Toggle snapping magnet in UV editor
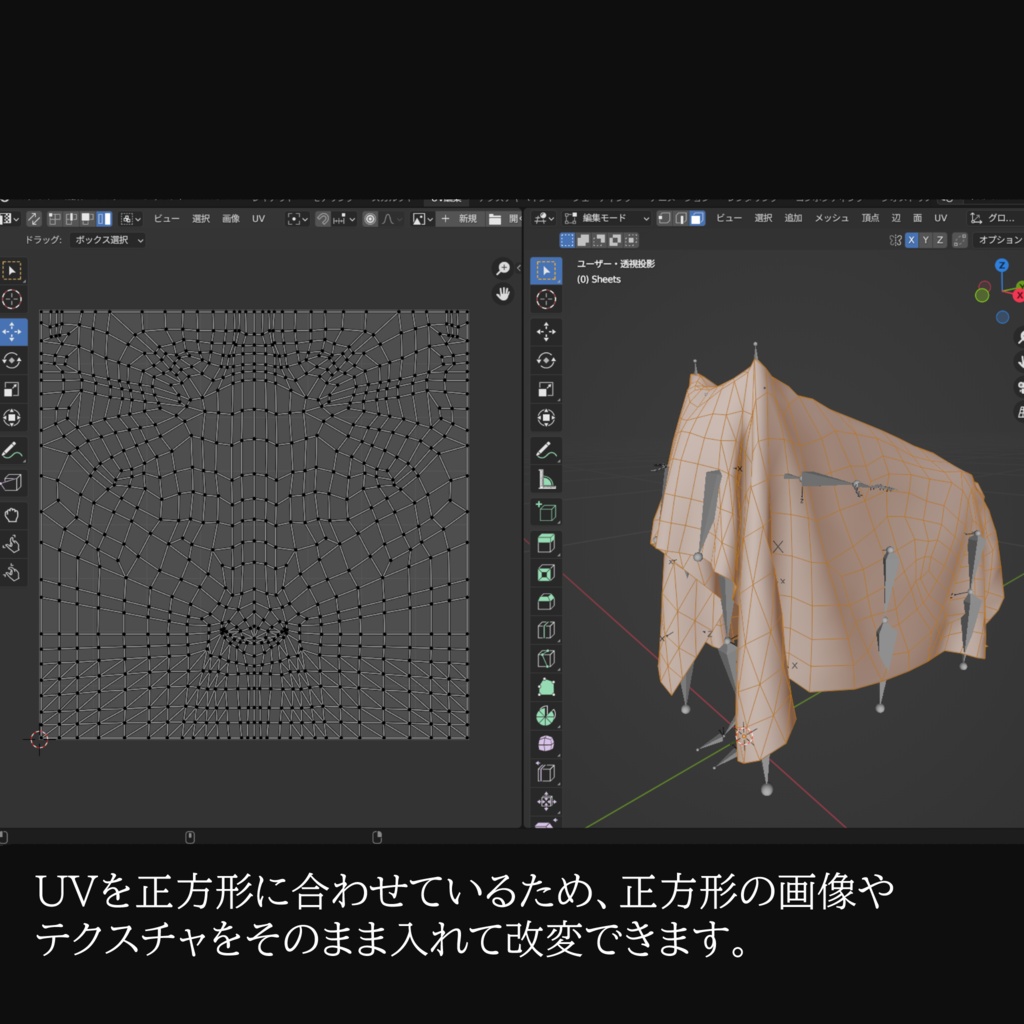Image resolution: width=1024 pixels, height=1024 pixels. 323,219
